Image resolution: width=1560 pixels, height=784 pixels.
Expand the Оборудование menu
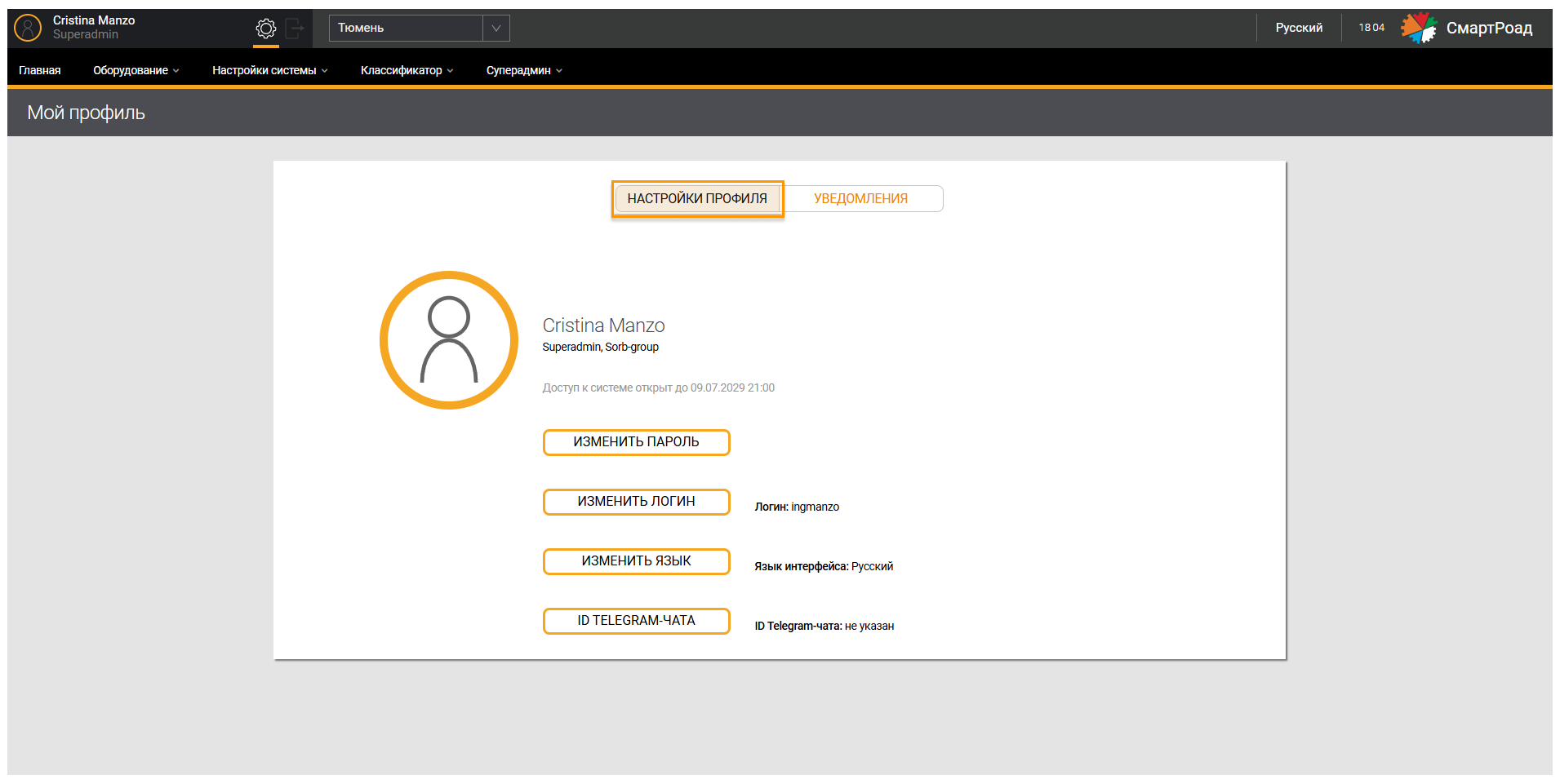(x=136, y=70)
